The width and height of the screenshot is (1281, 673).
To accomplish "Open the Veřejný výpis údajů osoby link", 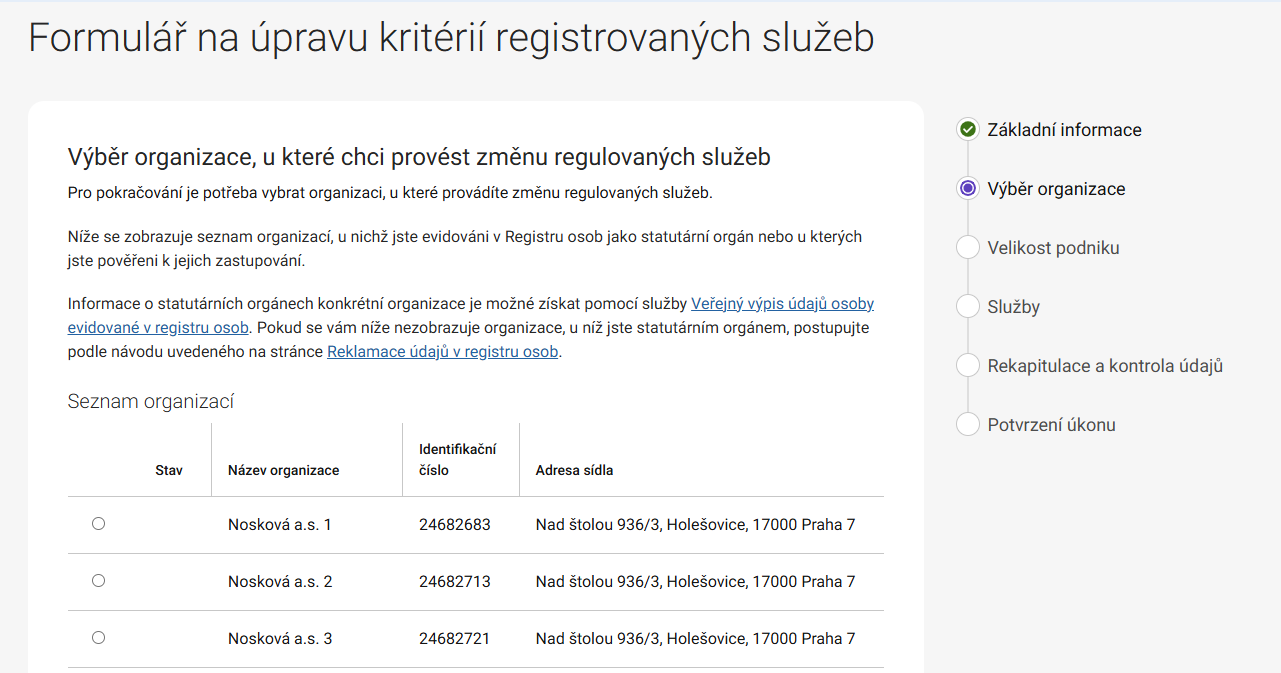I will pyautogui.click(x=782, y=304).
